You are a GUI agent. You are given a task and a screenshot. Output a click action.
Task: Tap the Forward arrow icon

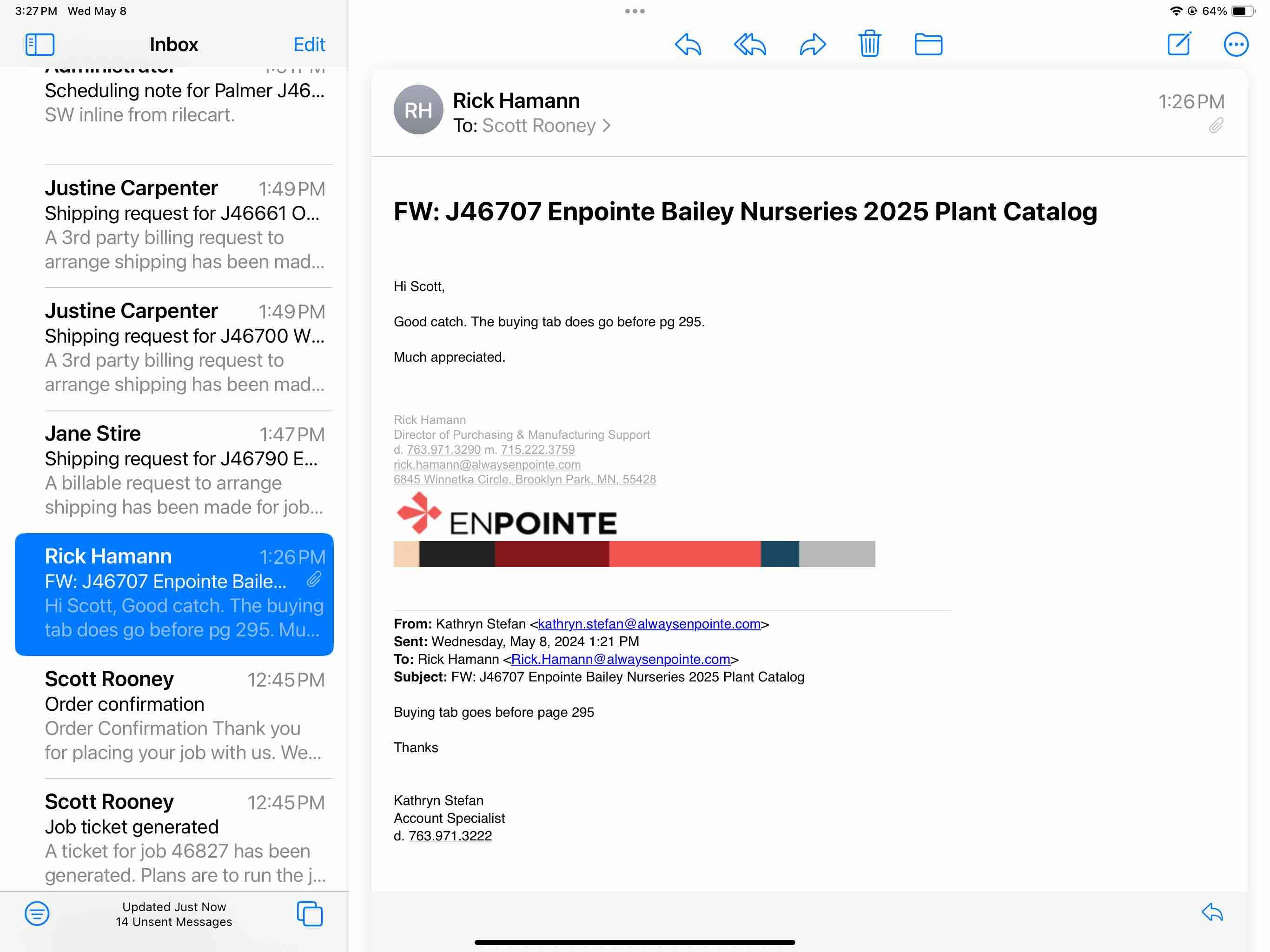pos(813,44)
